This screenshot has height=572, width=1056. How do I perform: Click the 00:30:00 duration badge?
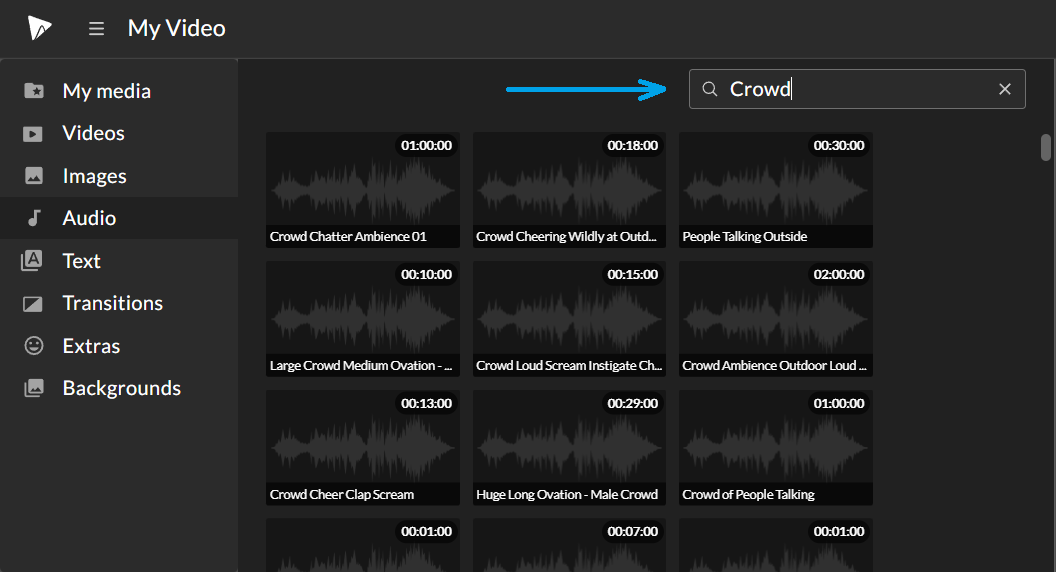click(x=839, y=146)
